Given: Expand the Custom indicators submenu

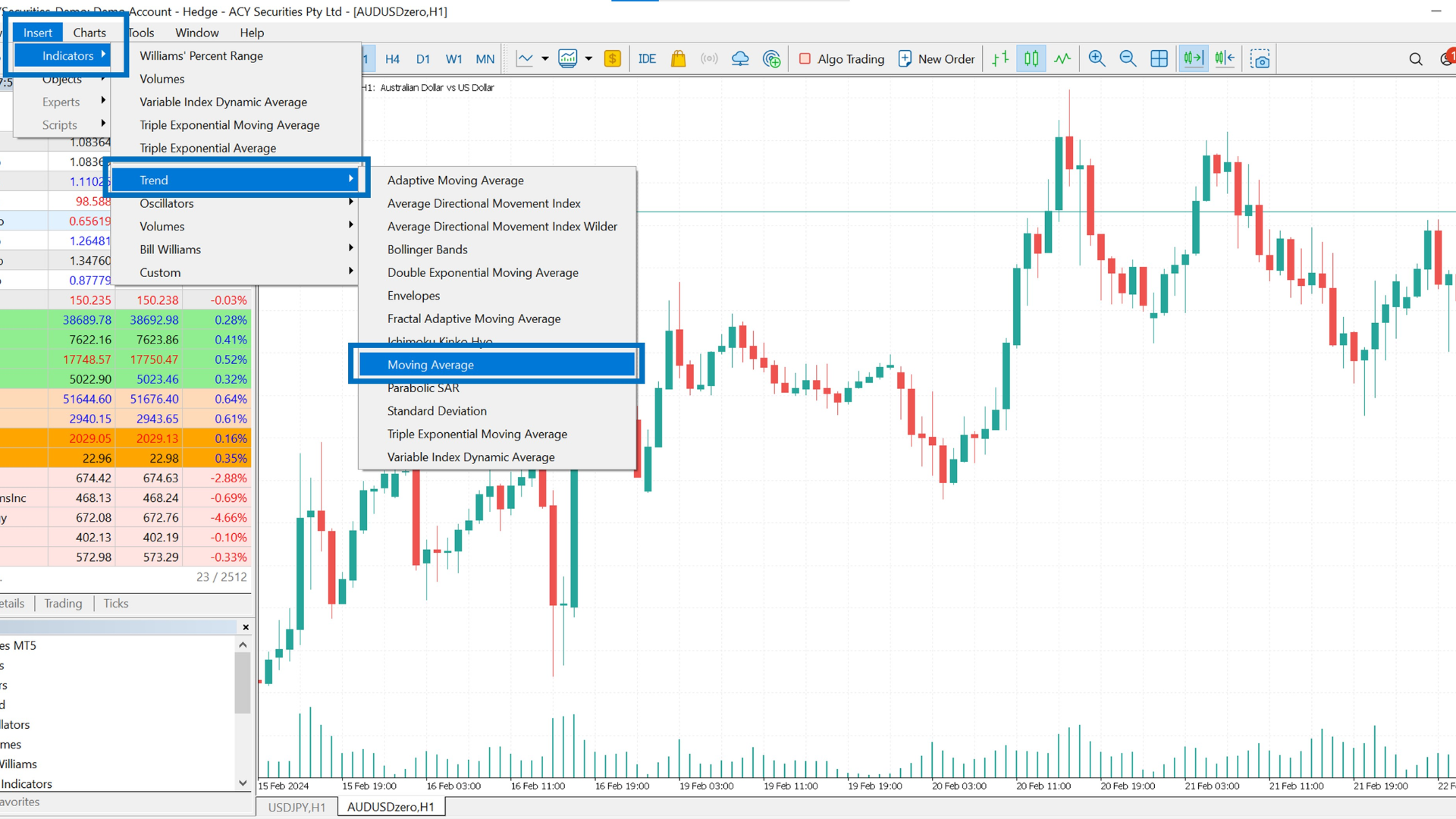Looking at the screenshot, I should [x=236, y=272].
